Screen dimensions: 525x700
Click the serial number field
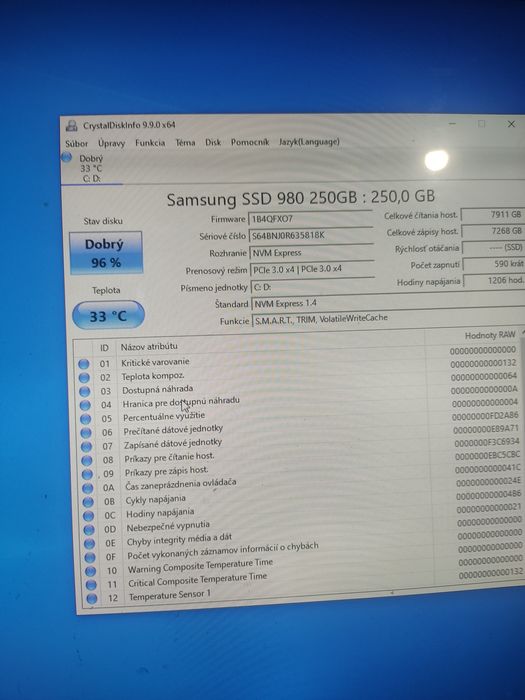311,235
